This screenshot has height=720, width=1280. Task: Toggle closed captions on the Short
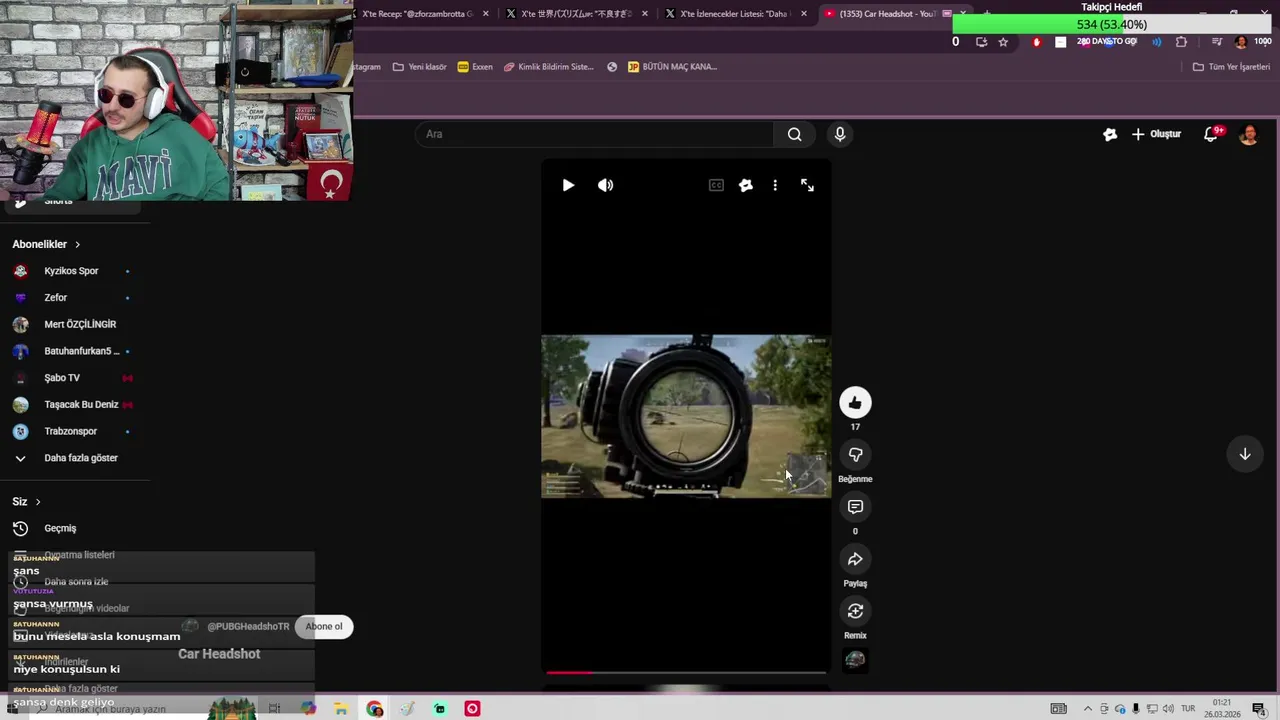[716, 185]
